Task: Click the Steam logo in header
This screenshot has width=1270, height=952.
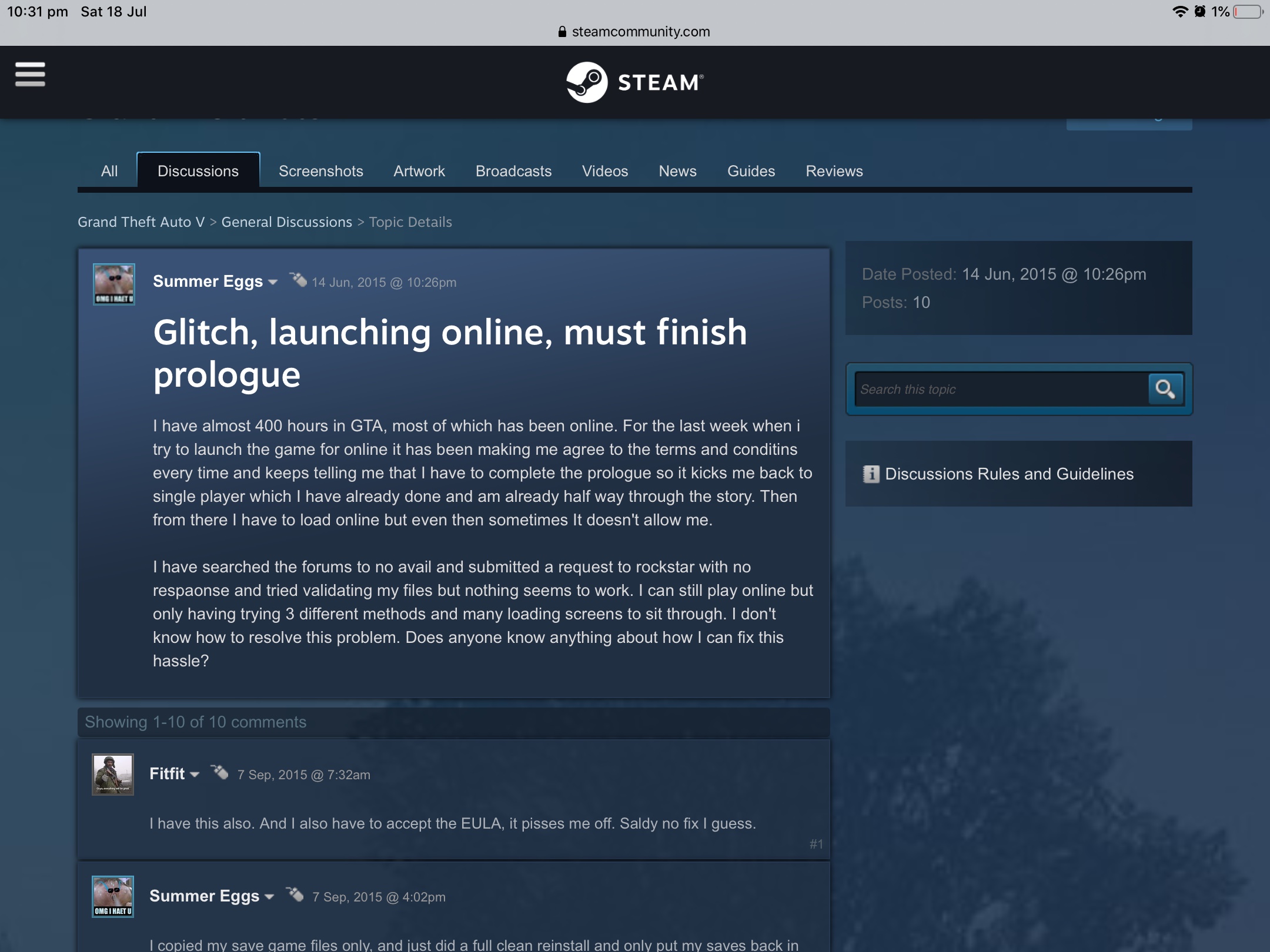Action: pos(635,82)
